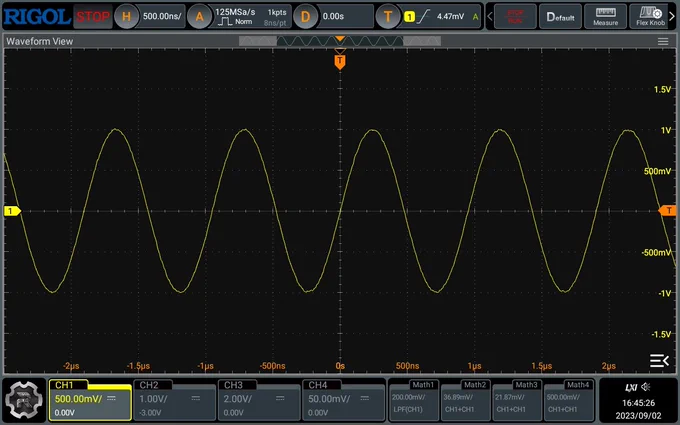Click the 1.5µs time axis label
Screen dimensions: 680x425
pyautogui.click(x=542, y=366)
